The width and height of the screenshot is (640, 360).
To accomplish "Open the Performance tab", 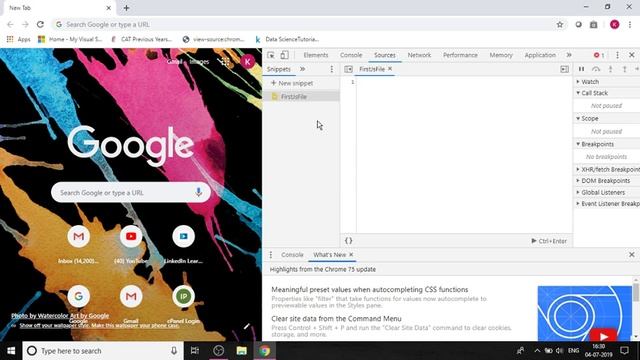I will [460, 55].
